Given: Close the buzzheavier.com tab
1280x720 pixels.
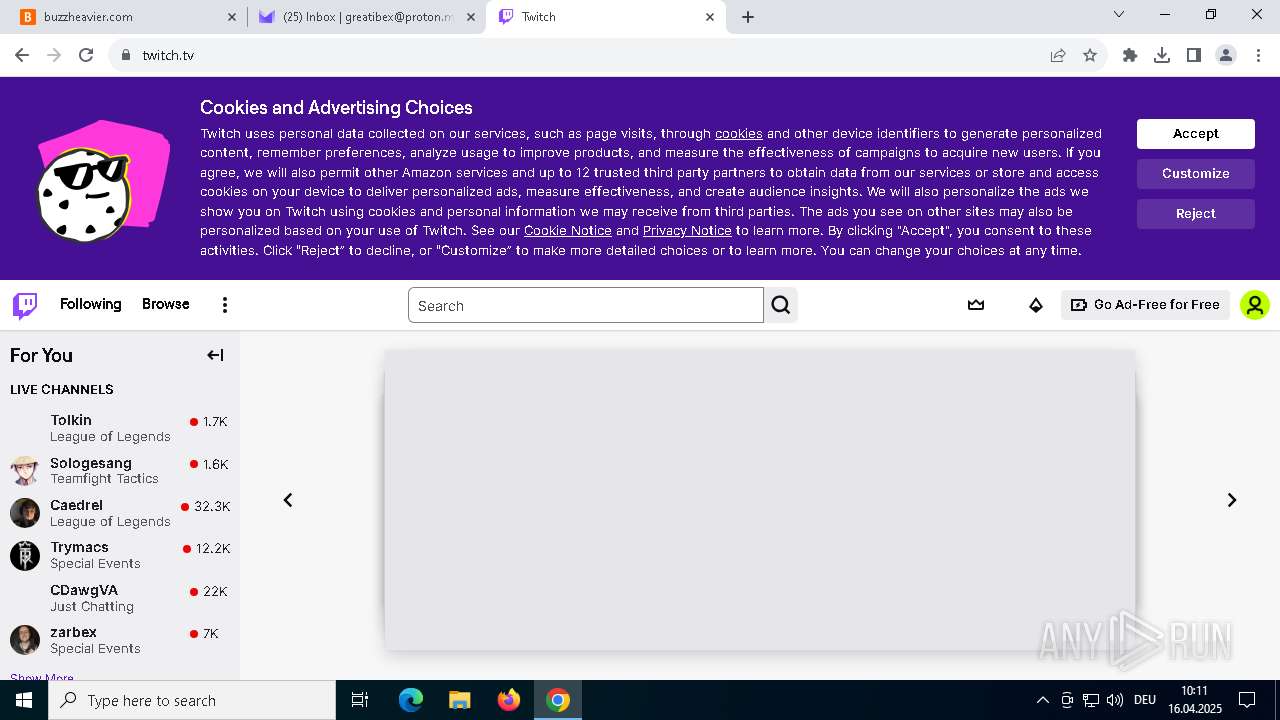Looking at the screenshot, I should tap(232, 17).
